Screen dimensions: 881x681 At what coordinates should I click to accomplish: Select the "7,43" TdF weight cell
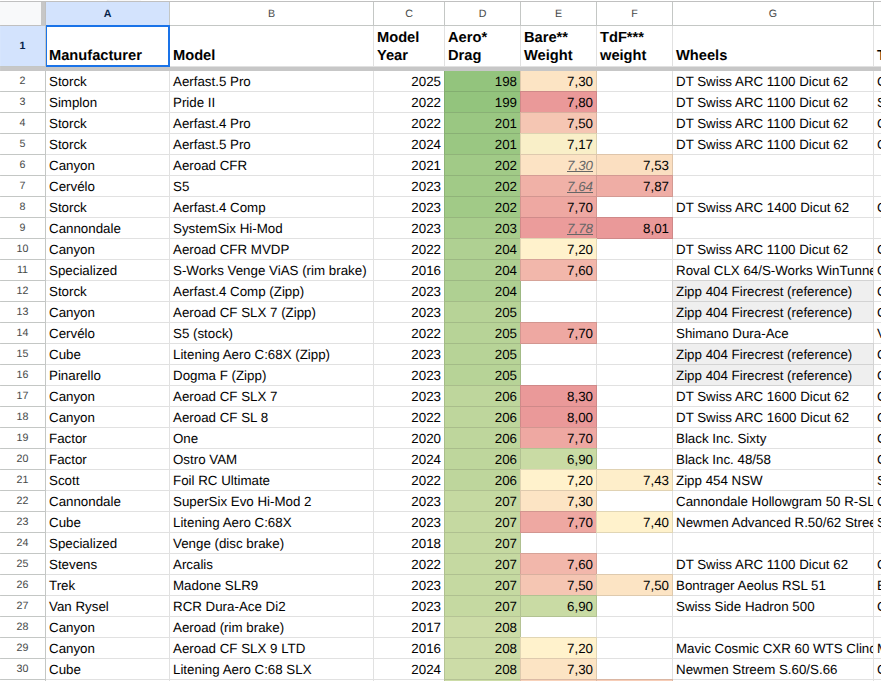(634, 480)
